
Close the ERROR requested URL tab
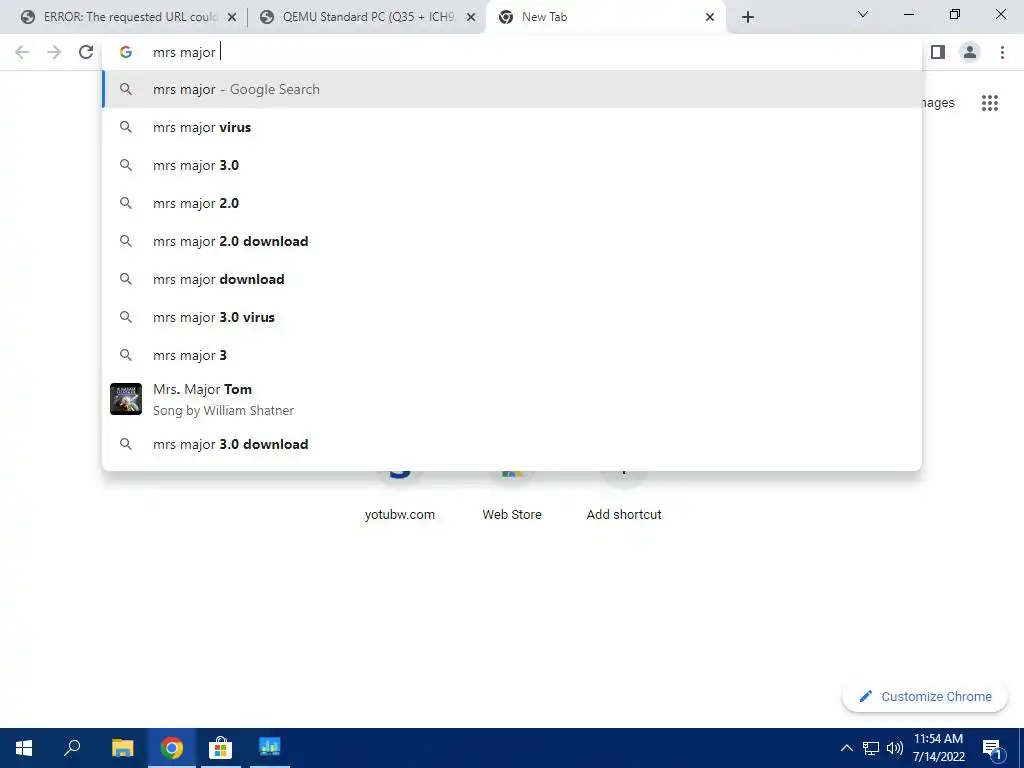232,17
